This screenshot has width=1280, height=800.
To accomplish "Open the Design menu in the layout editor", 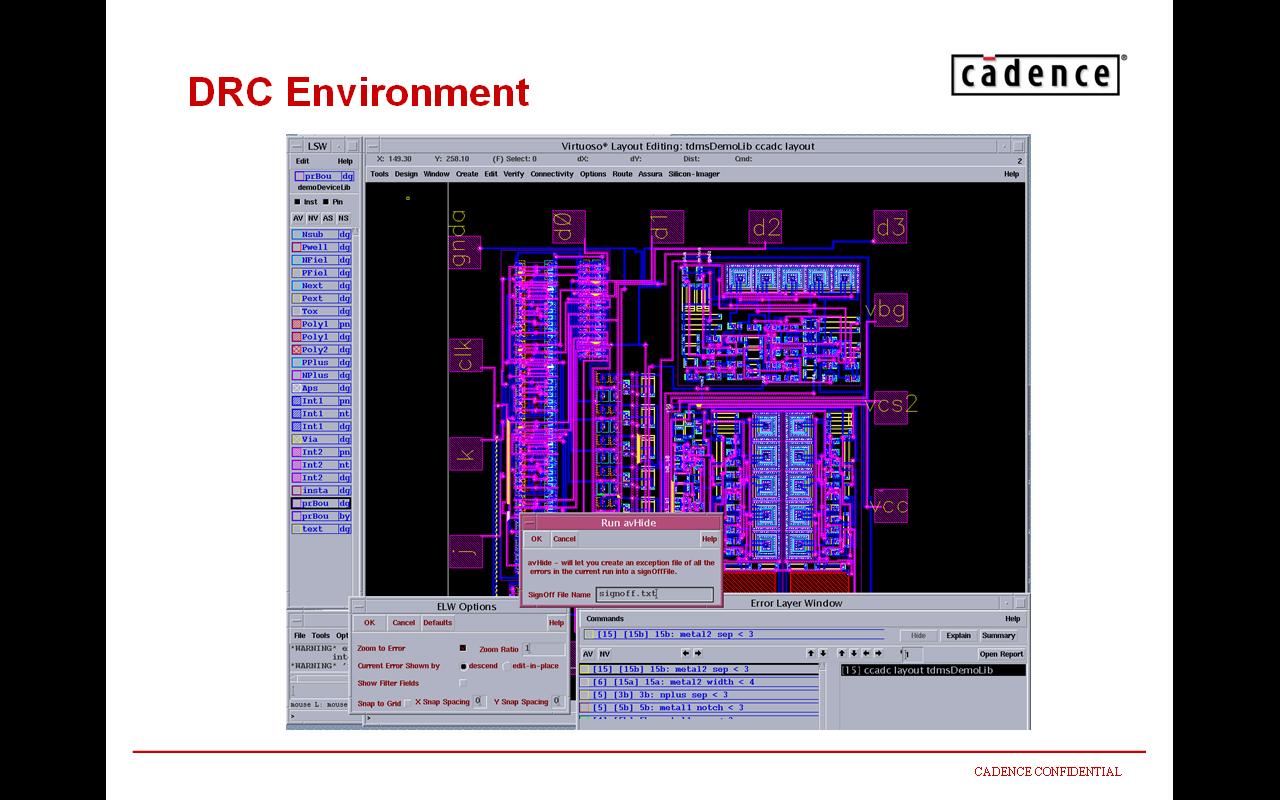I will tap(406, 174).
